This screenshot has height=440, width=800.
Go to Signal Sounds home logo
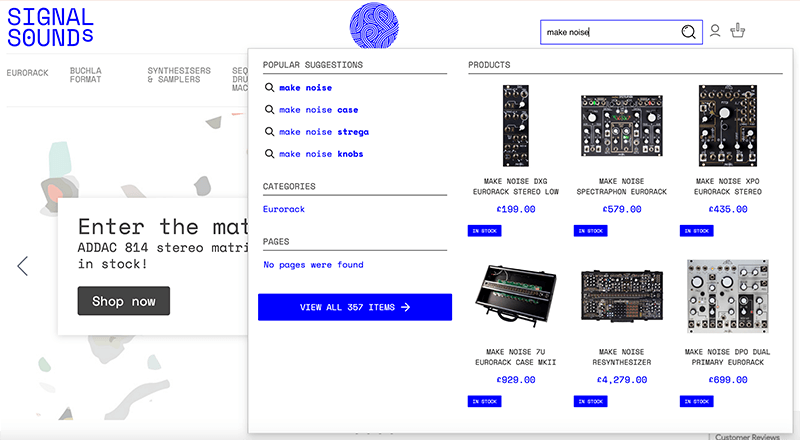(51, 28)
